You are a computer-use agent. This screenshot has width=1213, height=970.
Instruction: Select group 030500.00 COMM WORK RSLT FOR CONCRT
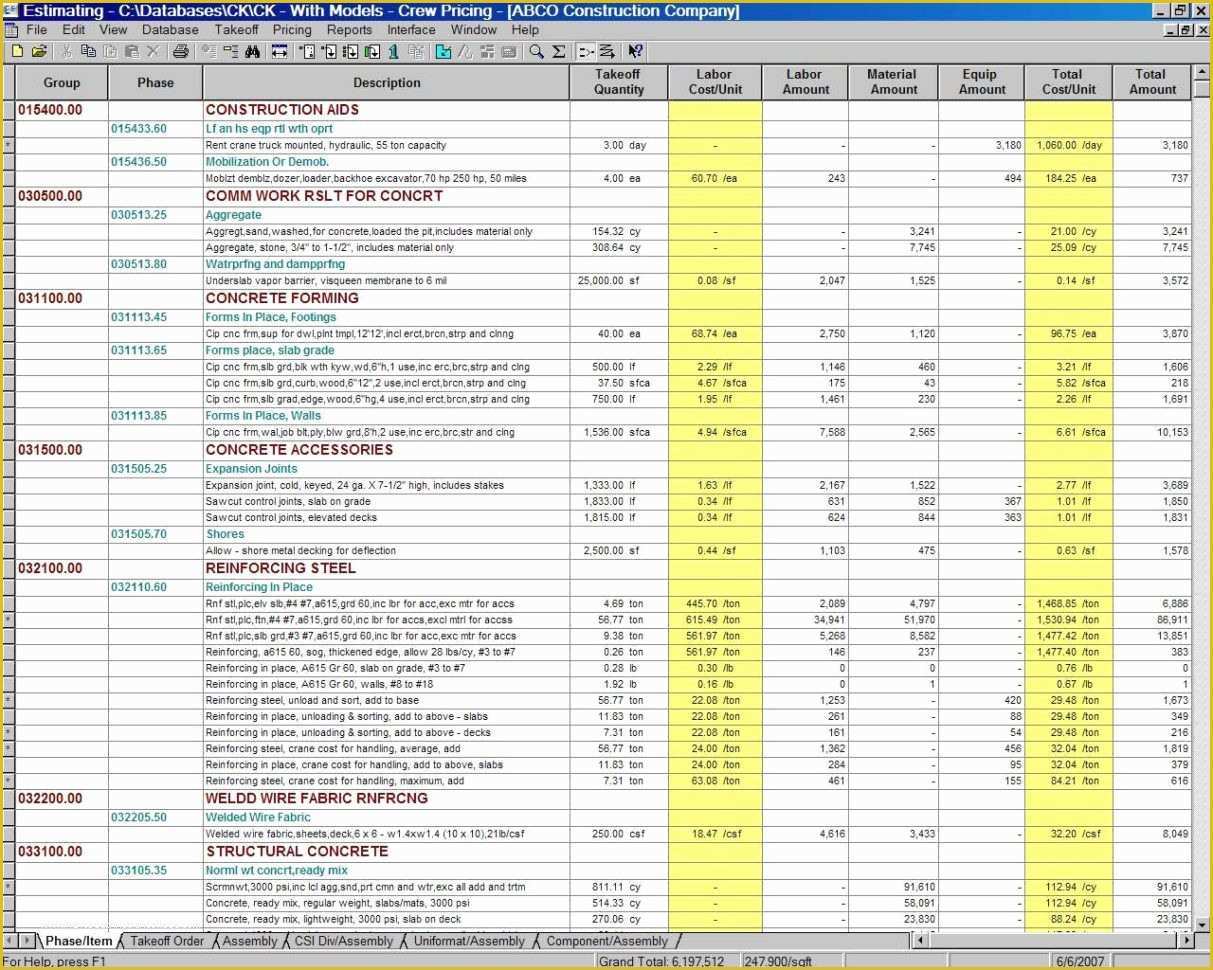point(604,196)
